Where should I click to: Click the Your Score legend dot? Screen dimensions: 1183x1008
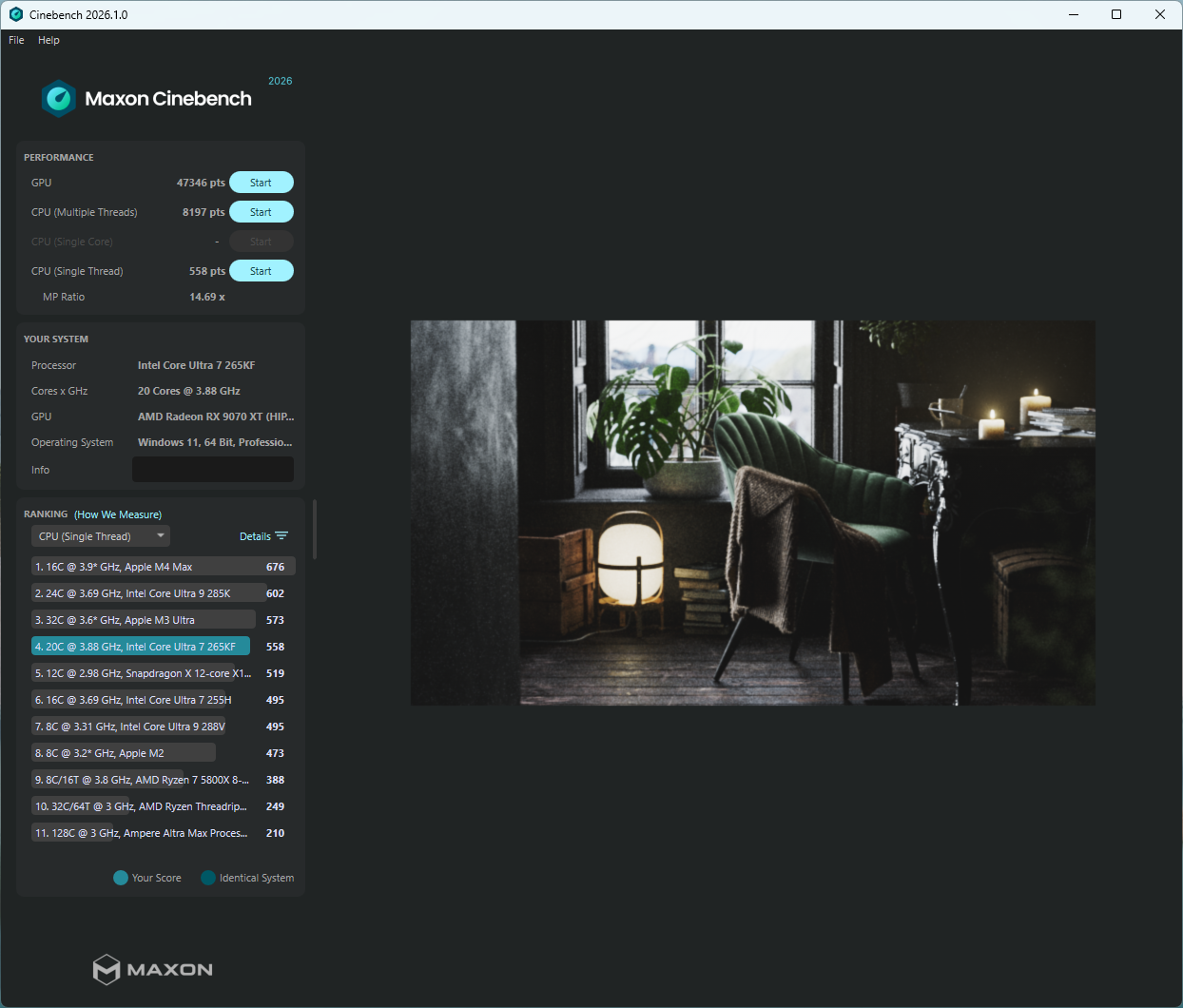tap(121, 878)
